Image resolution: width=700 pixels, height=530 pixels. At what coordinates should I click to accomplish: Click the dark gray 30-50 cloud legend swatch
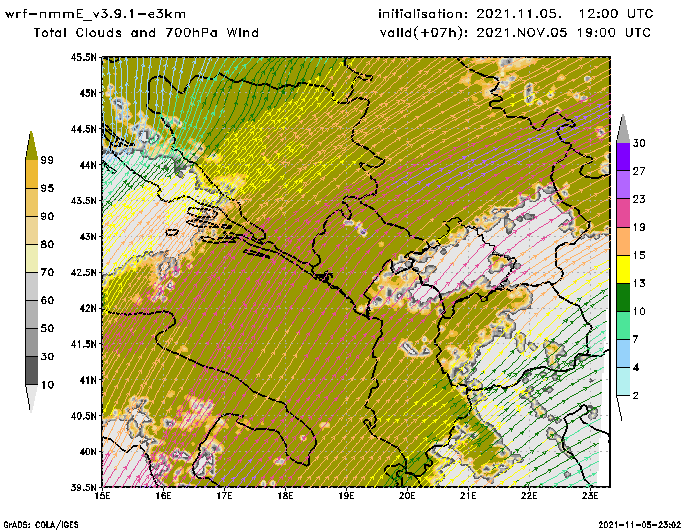(32, 342)
